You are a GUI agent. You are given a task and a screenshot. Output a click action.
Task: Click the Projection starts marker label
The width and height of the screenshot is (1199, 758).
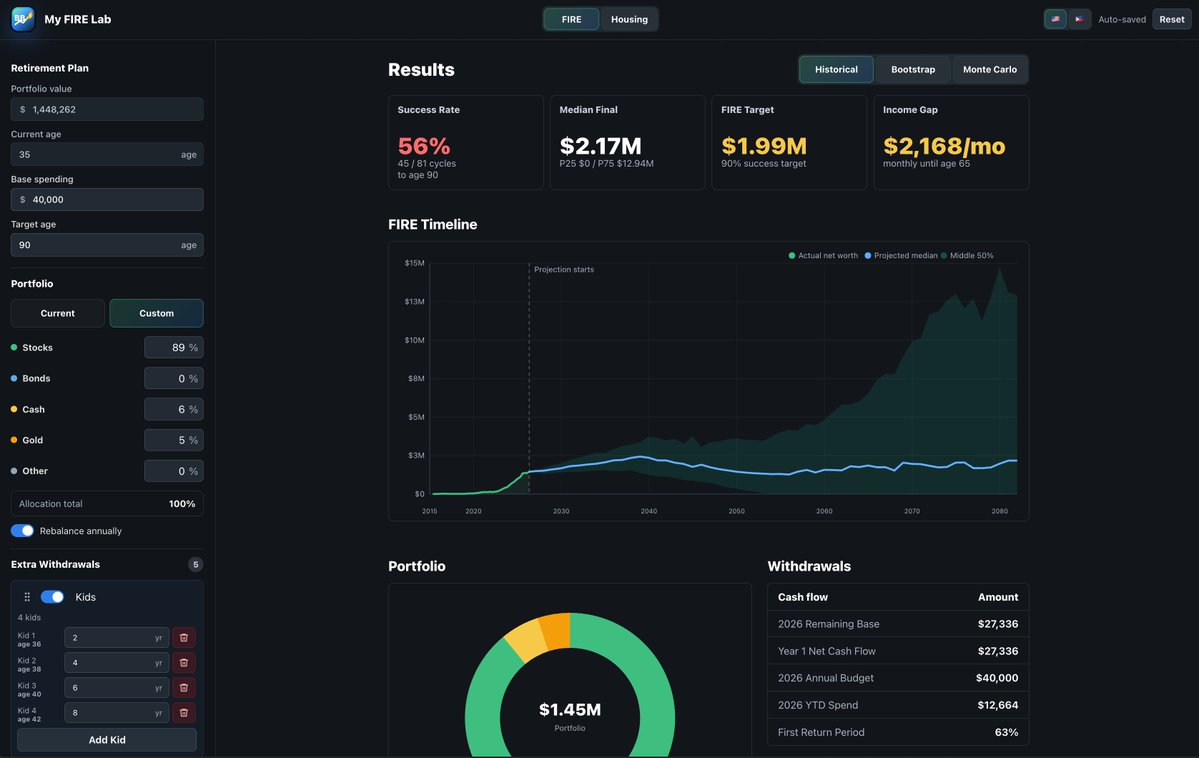coord(564,269)
